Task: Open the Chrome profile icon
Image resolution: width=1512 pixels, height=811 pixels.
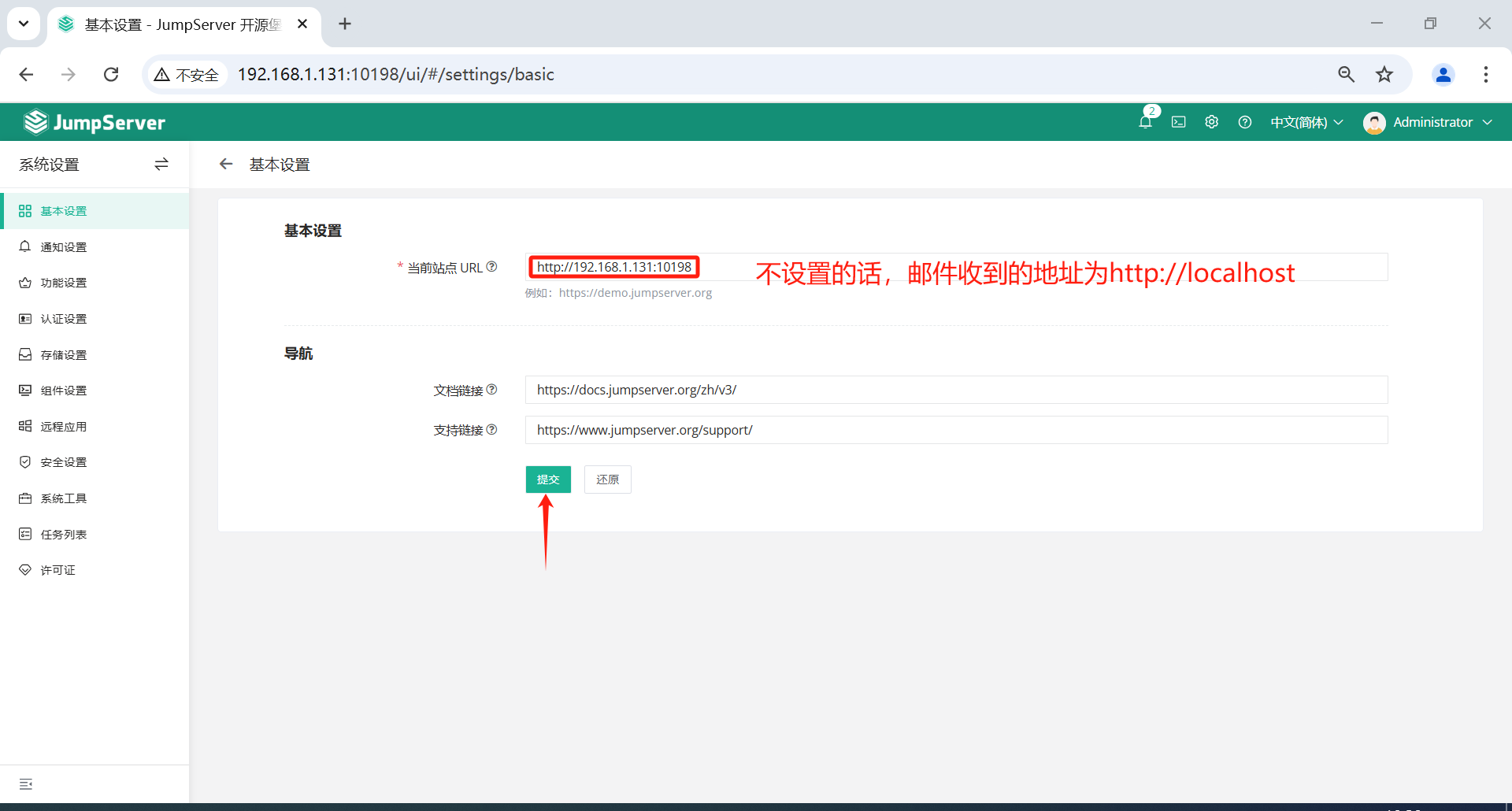Action: (1443, 74)
